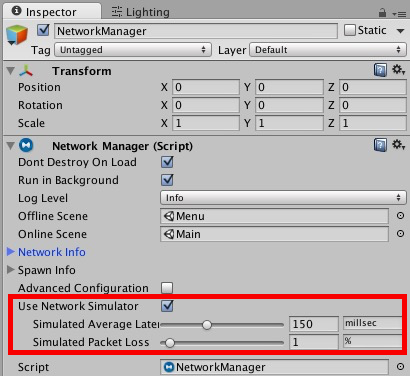Image resolution: width=410 pixels, height=376 pixels.
Task: Click the packet loss value field 1
Action: 314,342
